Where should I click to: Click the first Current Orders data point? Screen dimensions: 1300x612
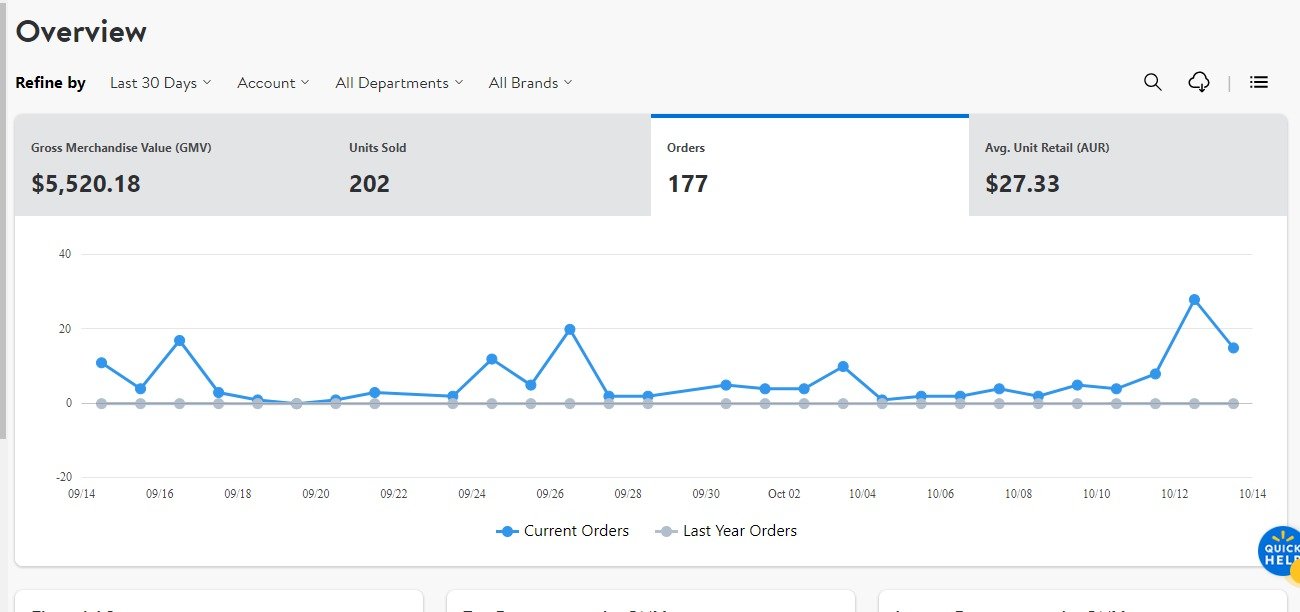101,362
